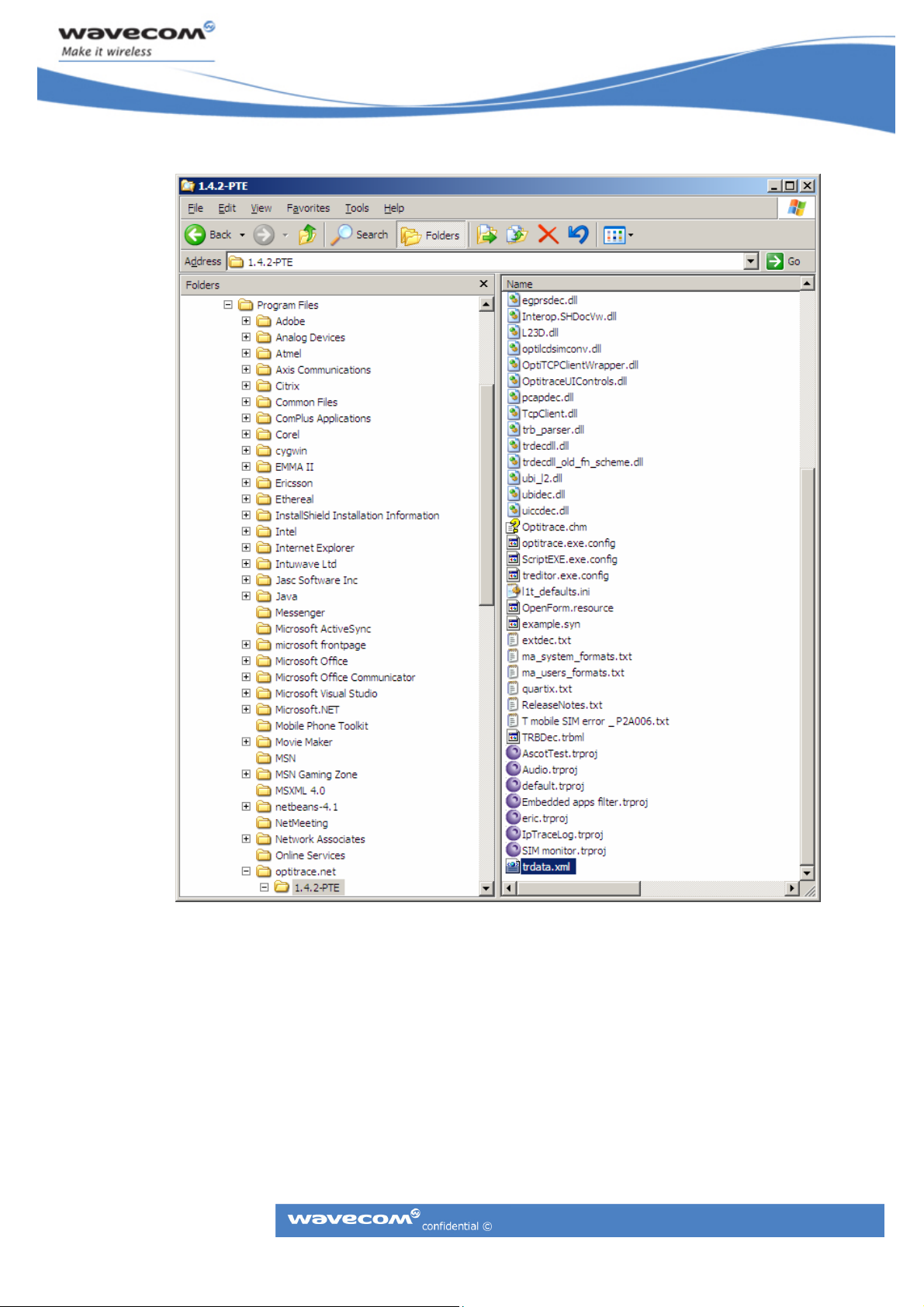Viewport: 924px width, 1307px height.
Task: Open the File menu
Action: 196,208
